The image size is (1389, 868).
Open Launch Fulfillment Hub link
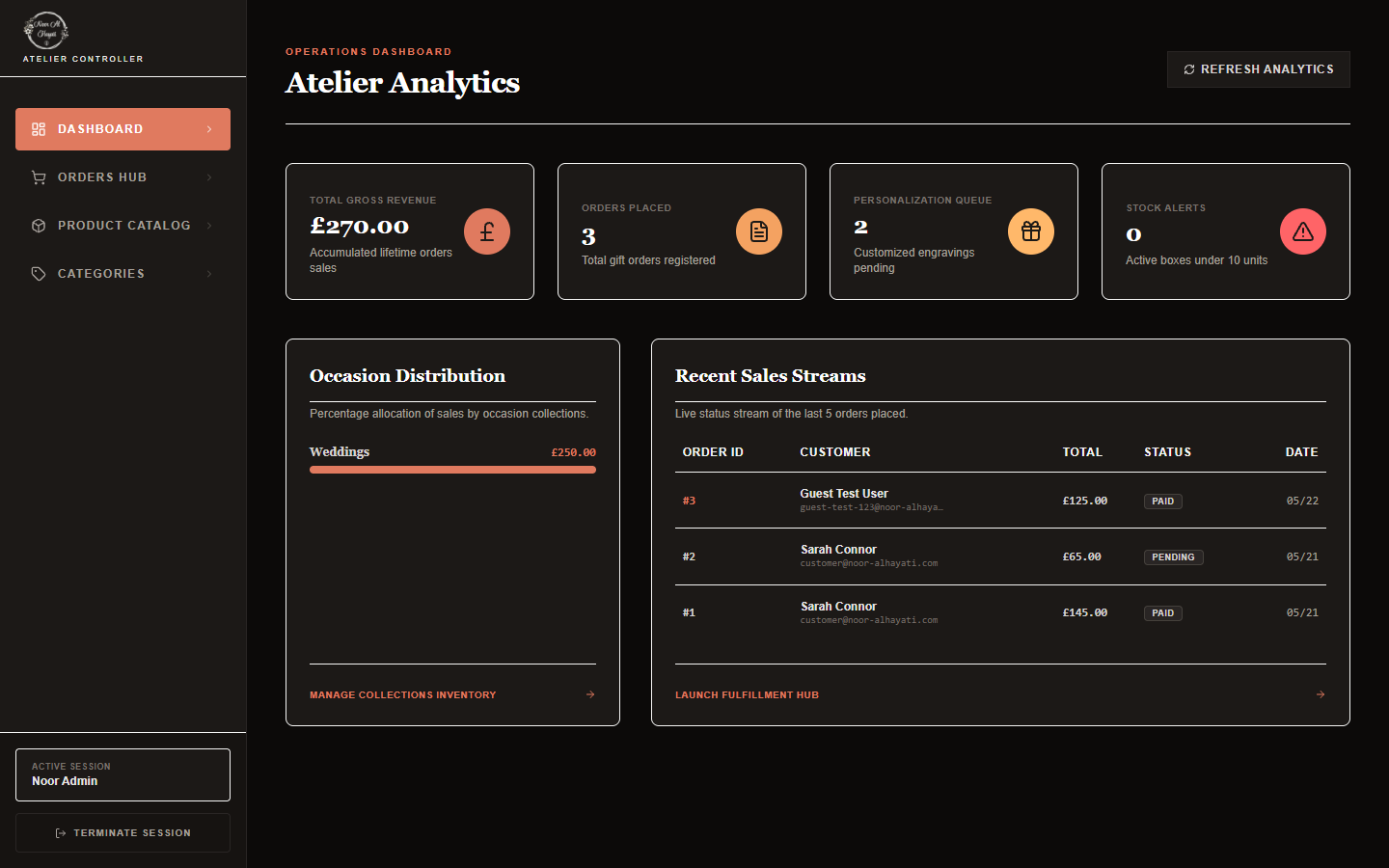coord(1000,694)
